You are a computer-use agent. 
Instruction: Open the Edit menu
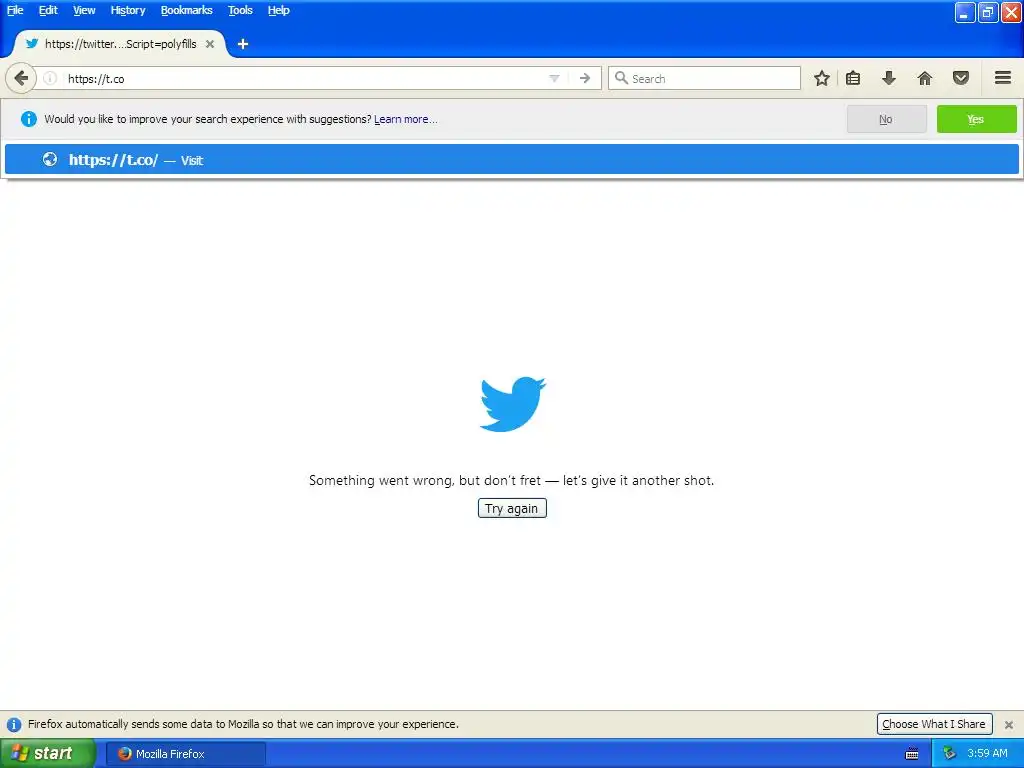click(48, 10)
